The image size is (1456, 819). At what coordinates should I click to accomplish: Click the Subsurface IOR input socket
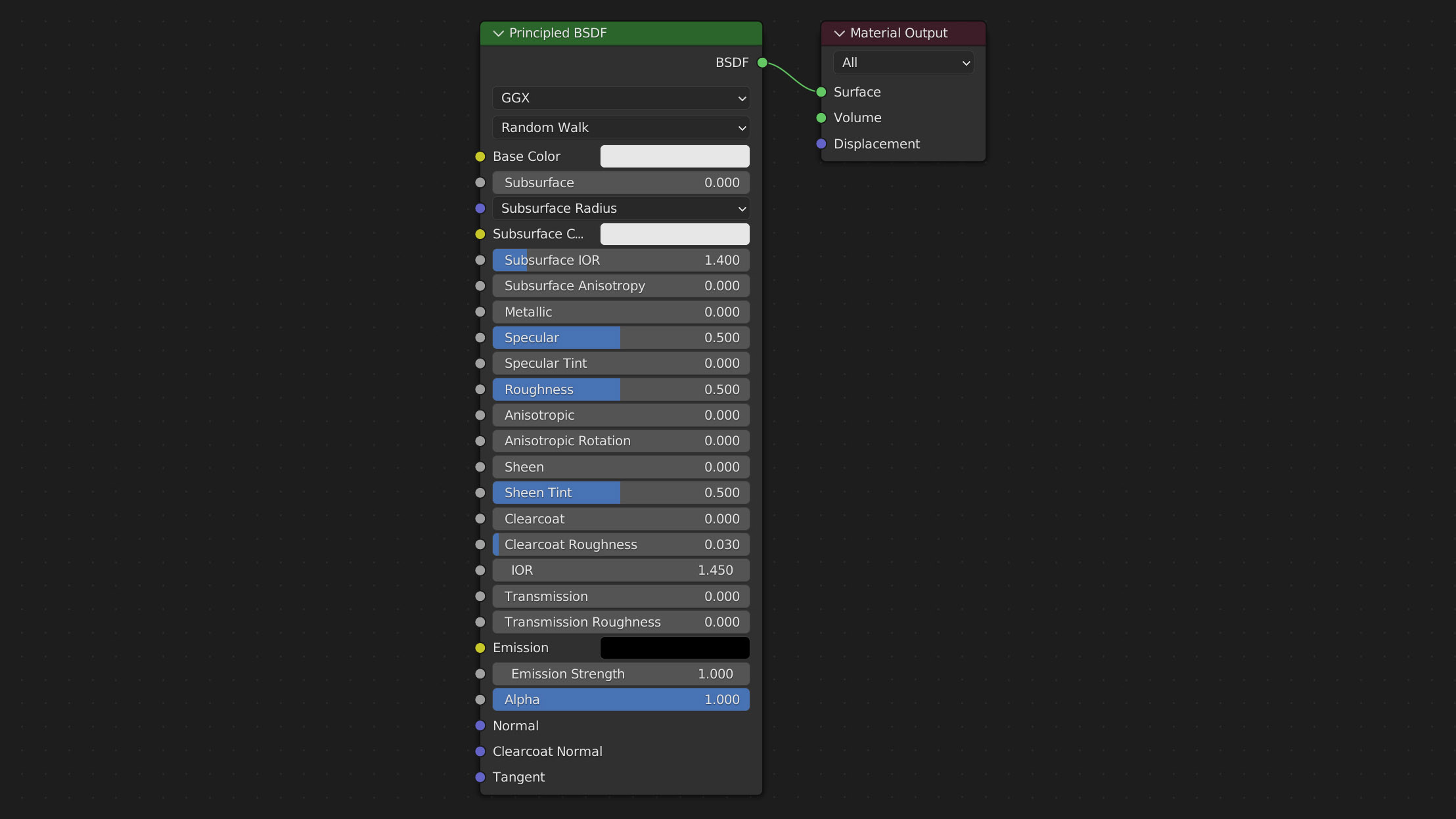(480, 260)
